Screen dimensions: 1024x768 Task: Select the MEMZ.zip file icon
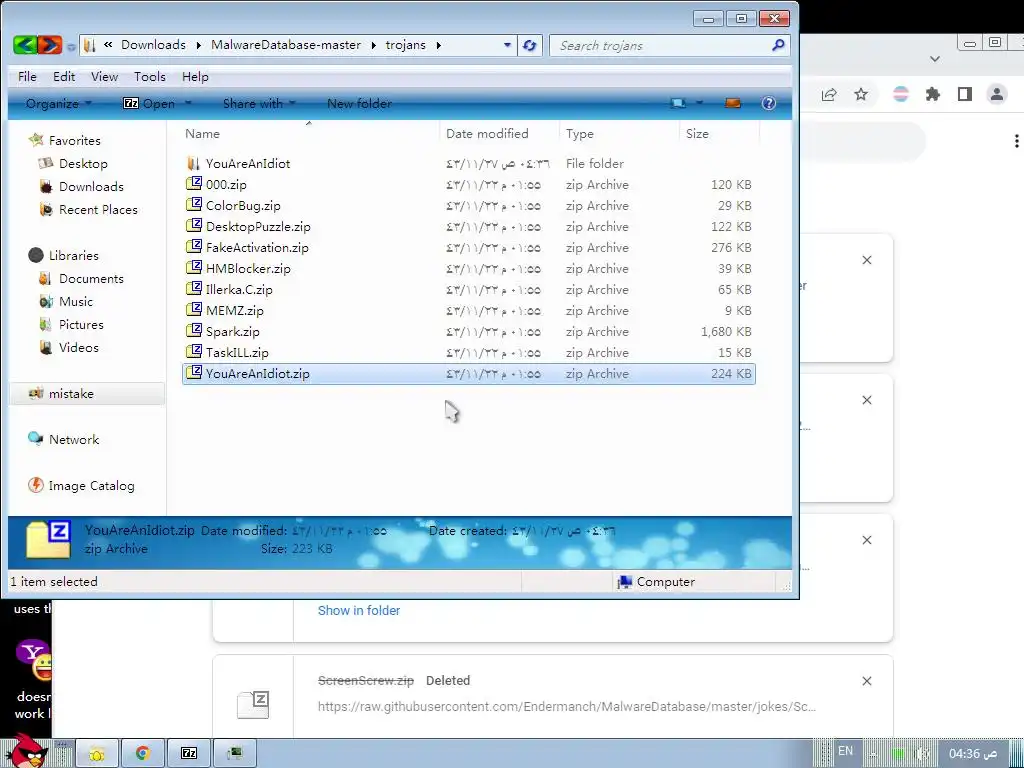pyautogui.click(x=193, y=309)
